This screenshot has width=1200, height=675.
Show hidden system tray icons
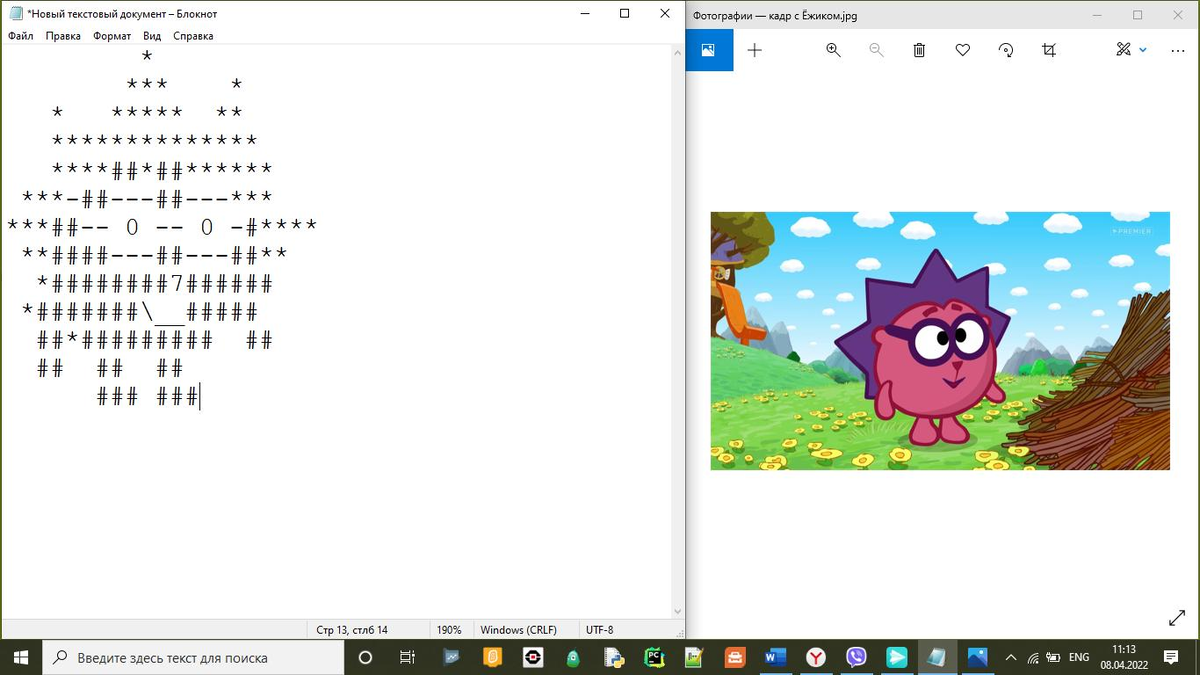(x=1010, y=657)
